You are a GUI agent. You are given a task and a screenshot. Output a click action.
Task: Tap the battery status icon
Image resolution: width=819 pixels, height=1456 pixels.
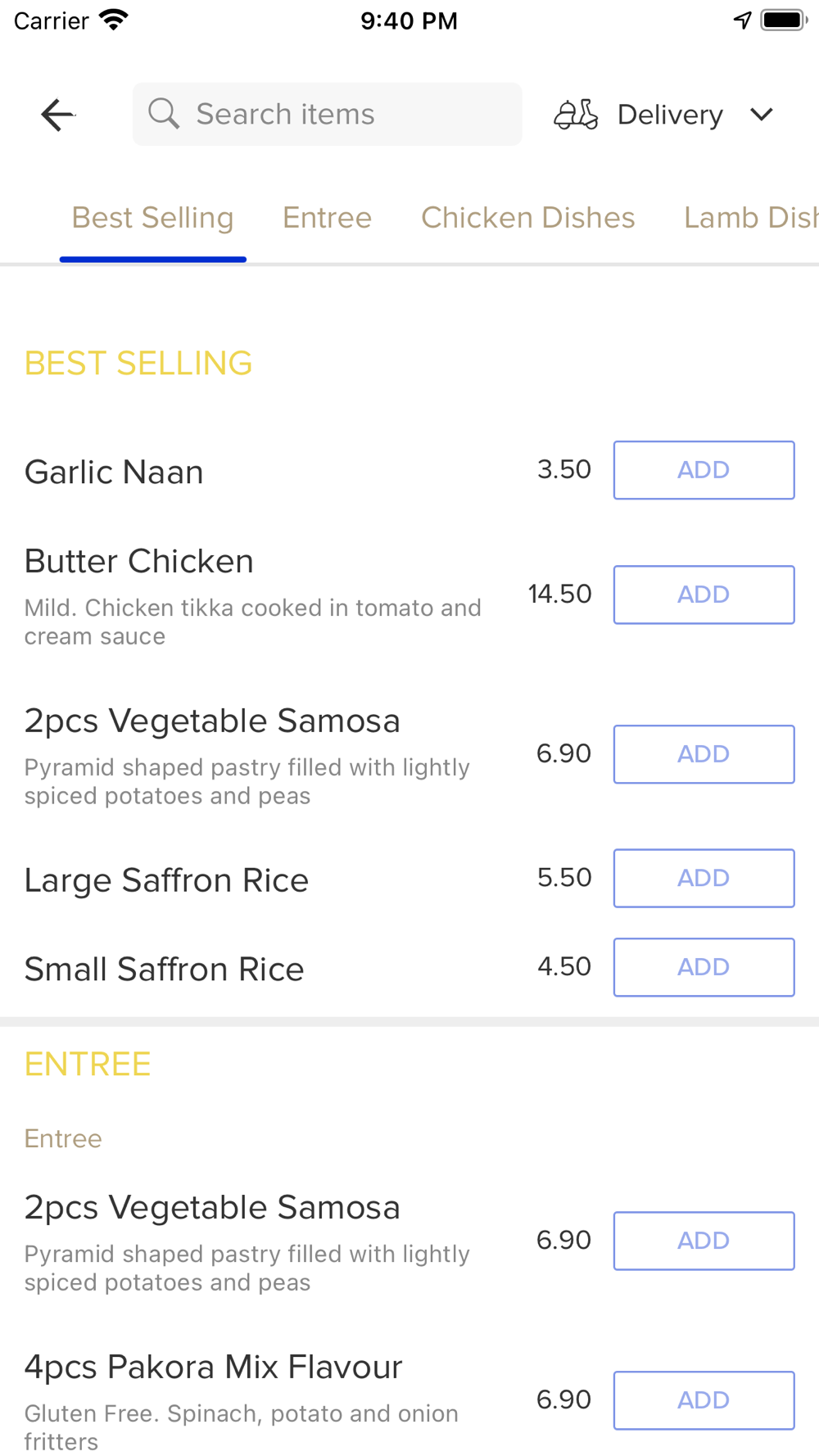[x=784, y=20]
